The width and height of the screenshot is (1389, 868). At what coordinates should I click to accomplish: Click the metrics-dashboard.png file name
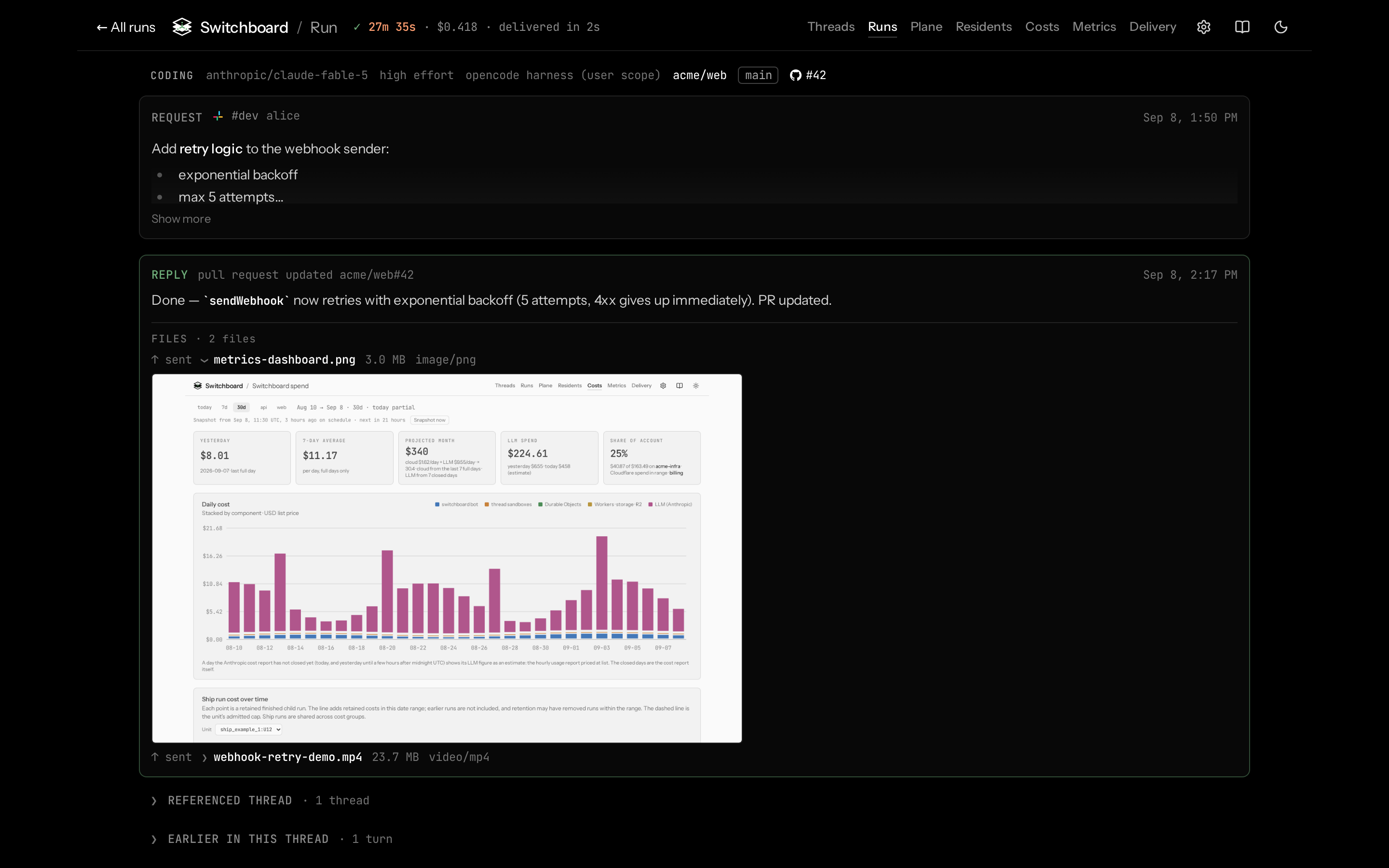point(284,360)
